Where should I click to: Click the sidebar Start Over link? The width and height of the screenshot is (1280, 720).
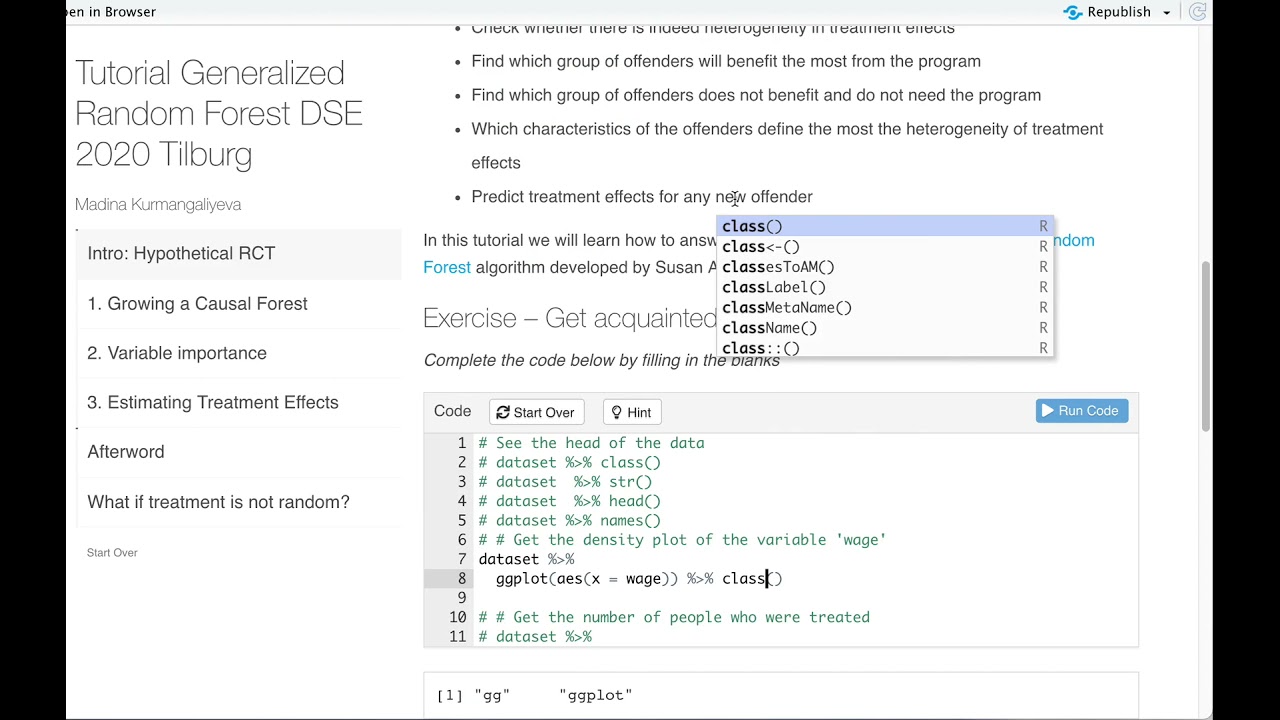(112, 552)
